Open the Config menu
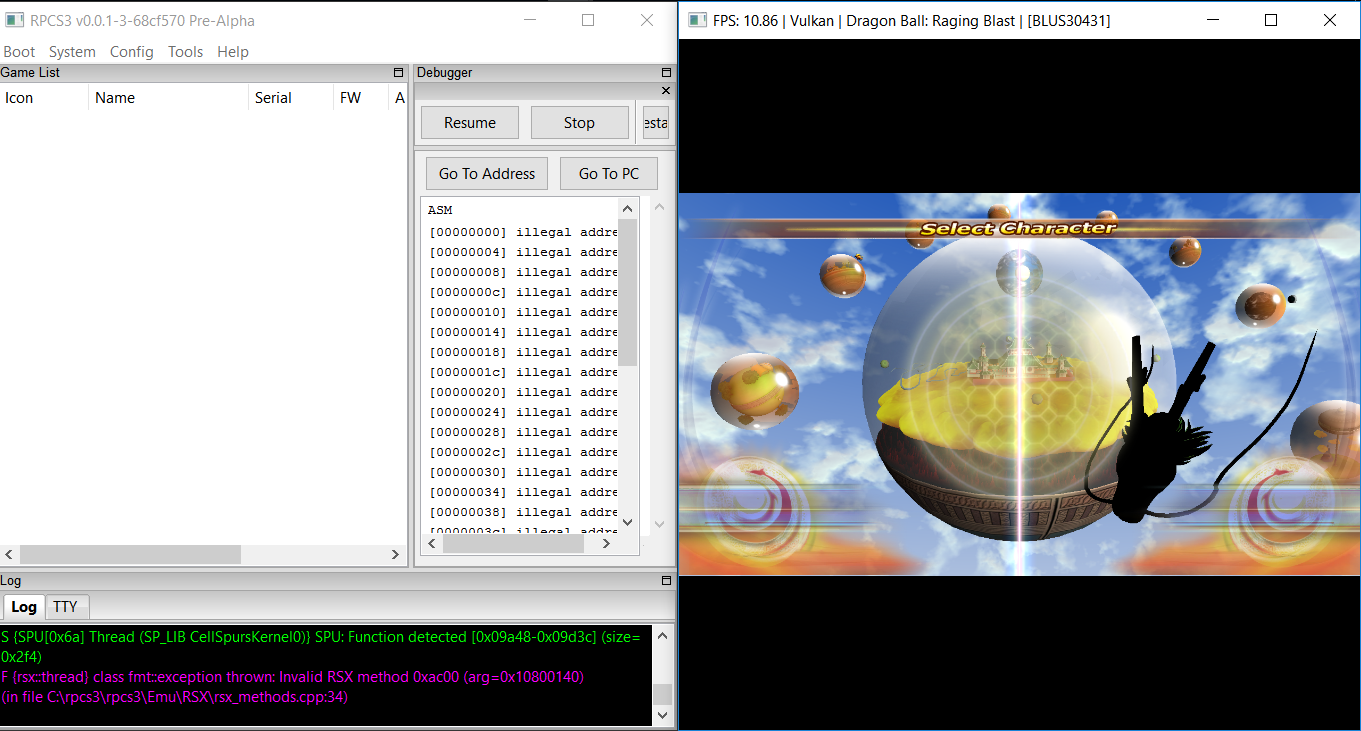 click(131, 51)
